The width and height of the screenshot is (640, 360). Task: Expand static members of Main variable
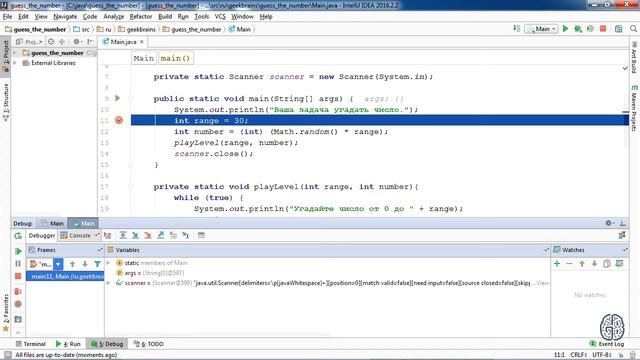coord(109,263)
